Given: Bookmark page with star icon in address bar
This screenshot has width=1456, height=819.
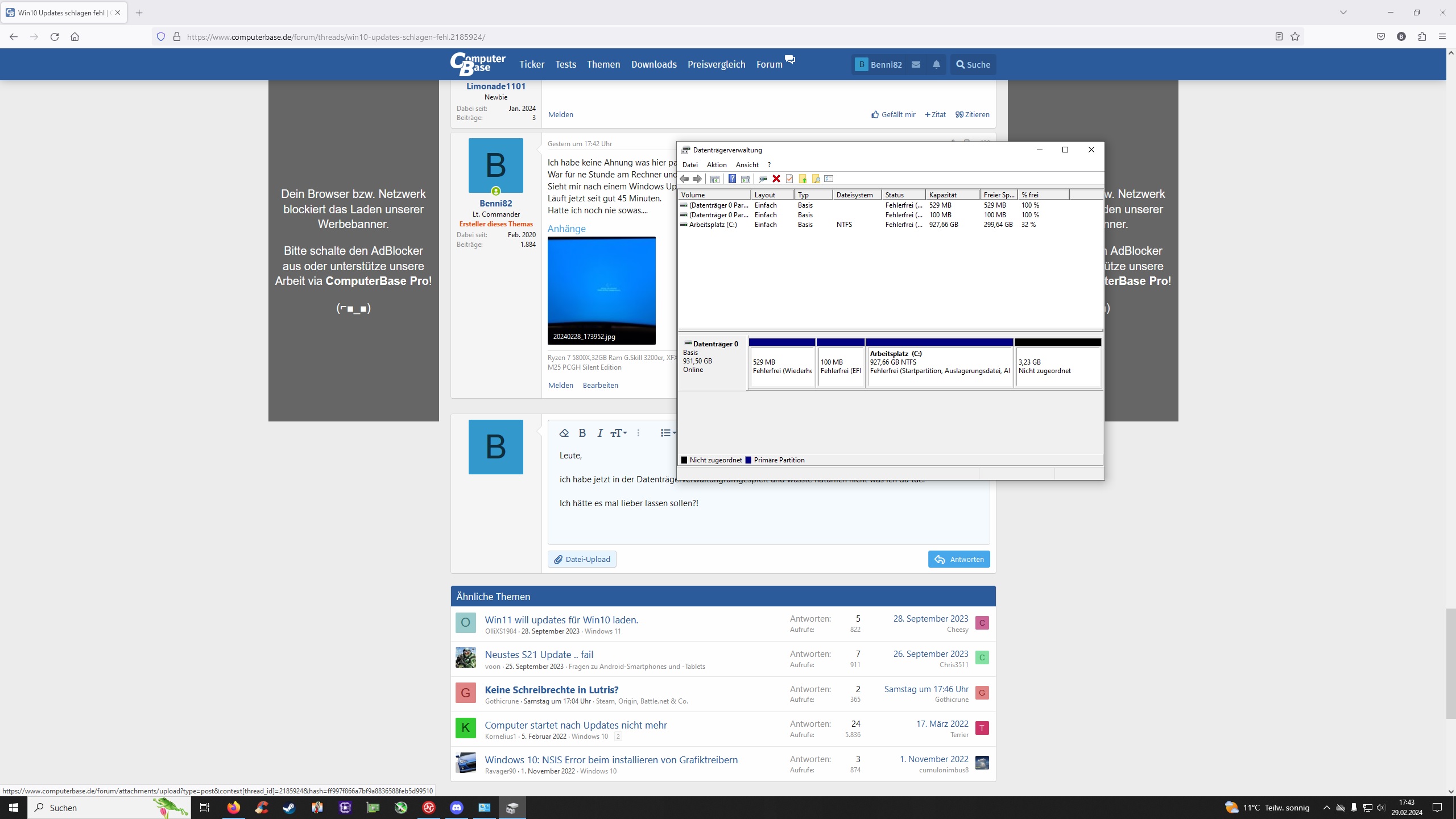Looking at the screenshot, I should pyautogui.click(x=1295, y=37).
